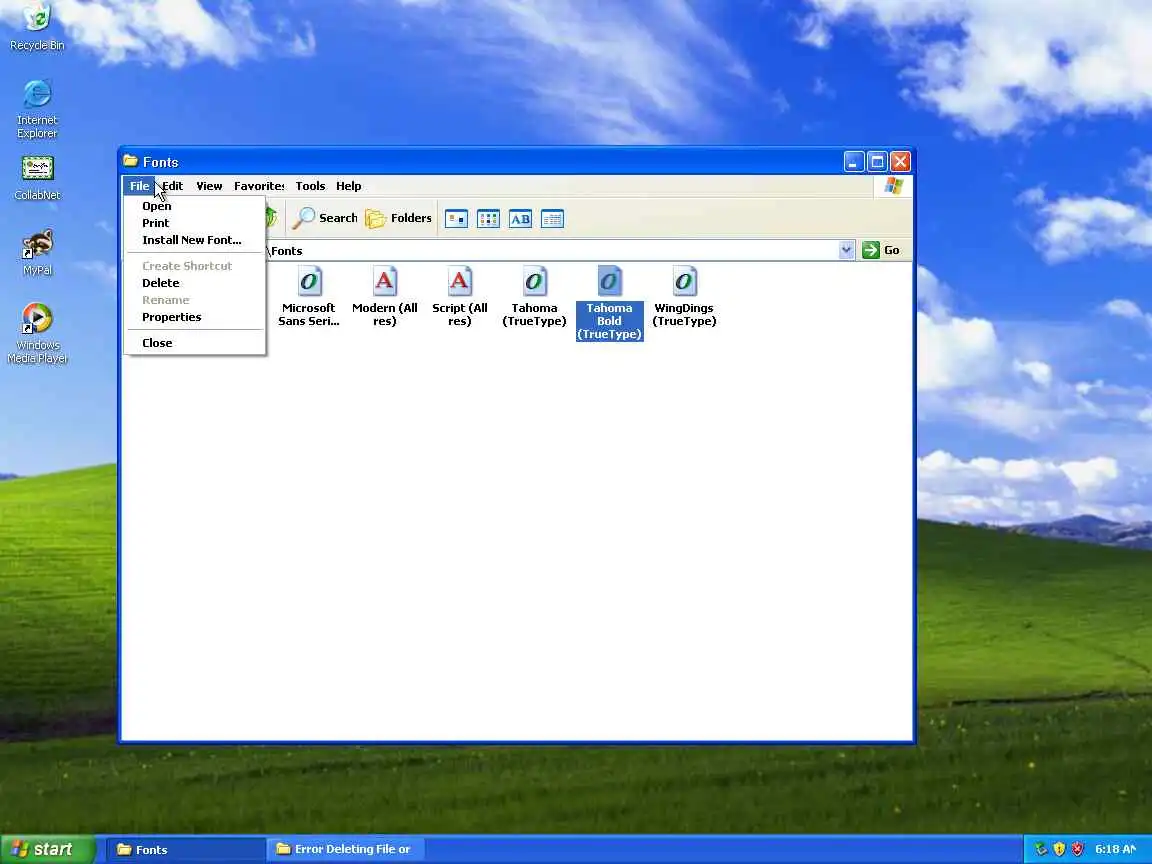The image size is (1152, 864).
Task: Click the Search magnifier toolbar button
Action: (x=324, y=218)
